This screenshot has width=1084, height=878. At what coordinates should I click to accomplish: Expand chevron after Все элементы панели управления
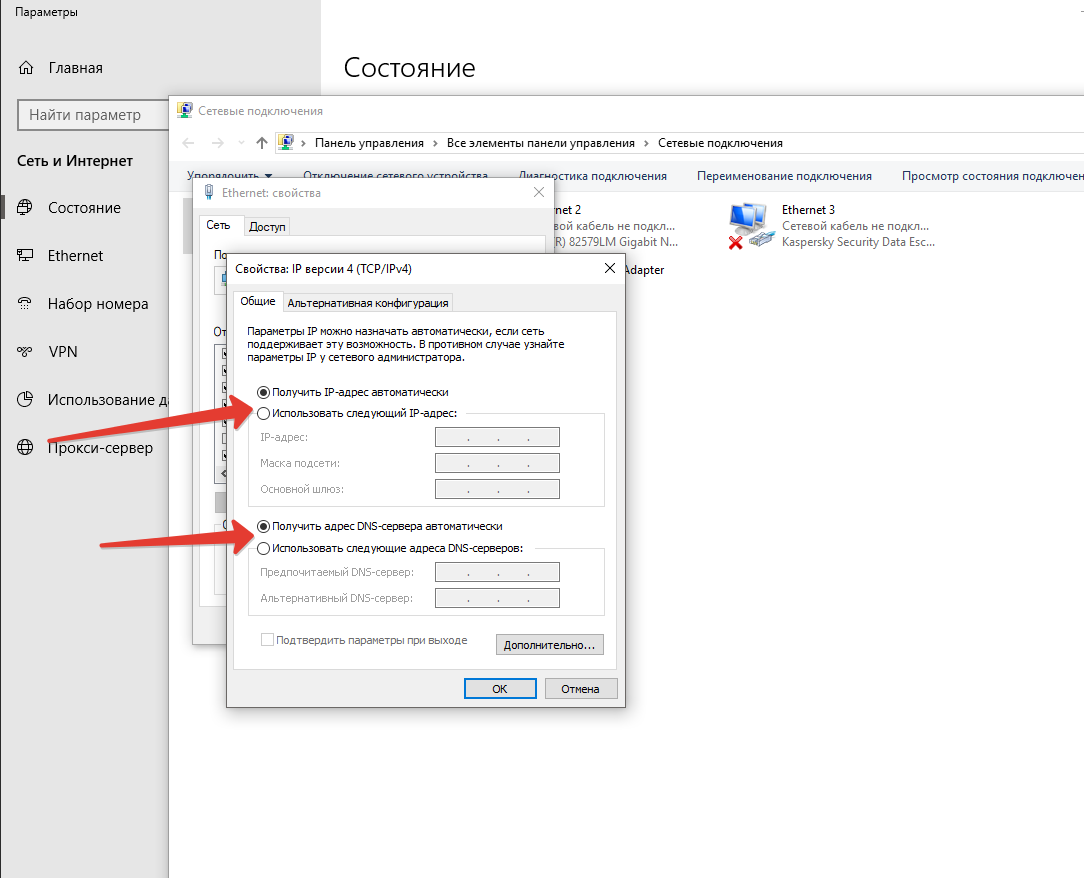pos(646,143)
